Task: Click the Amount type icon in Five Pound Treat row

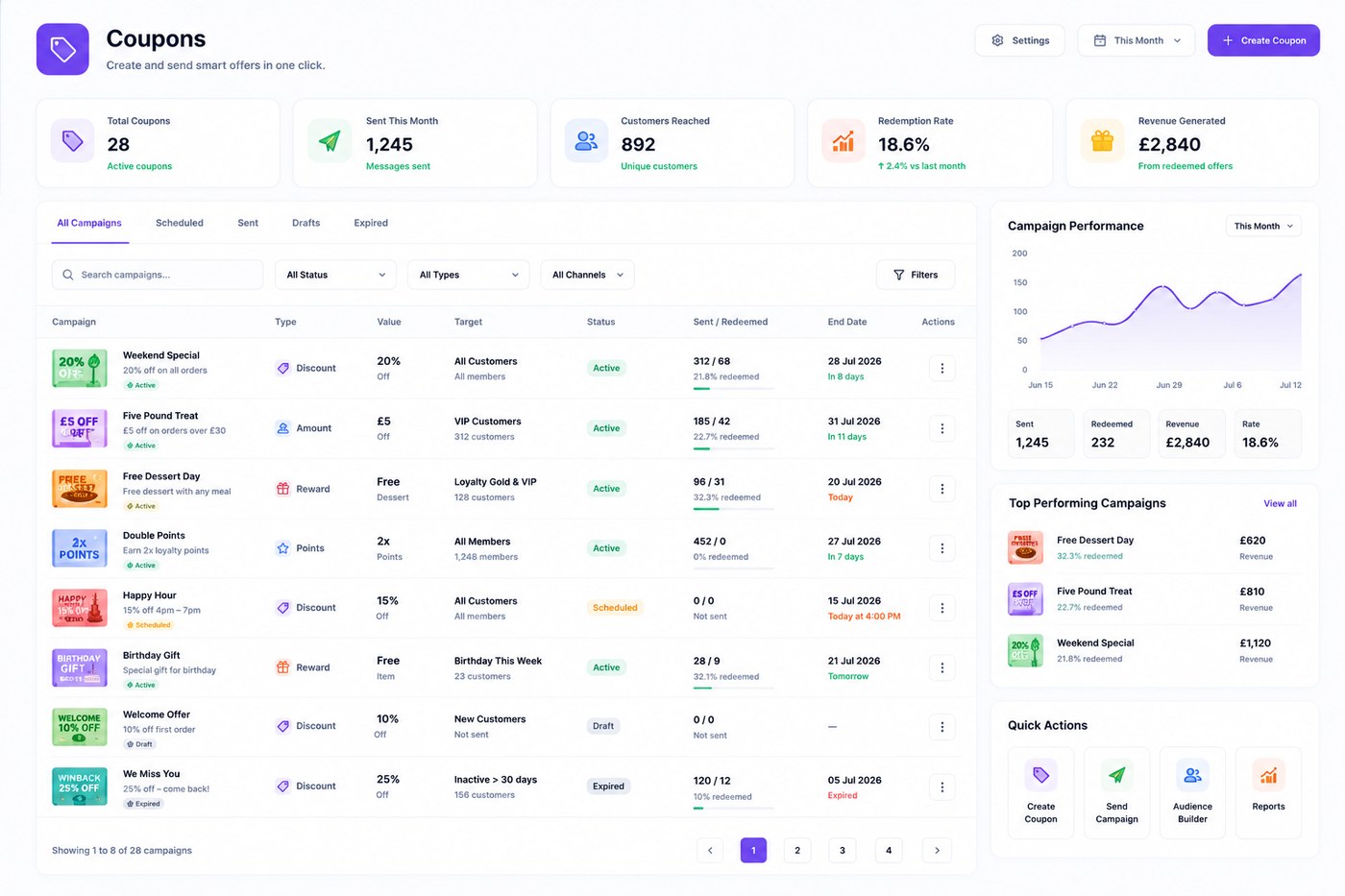Action: 282,428
